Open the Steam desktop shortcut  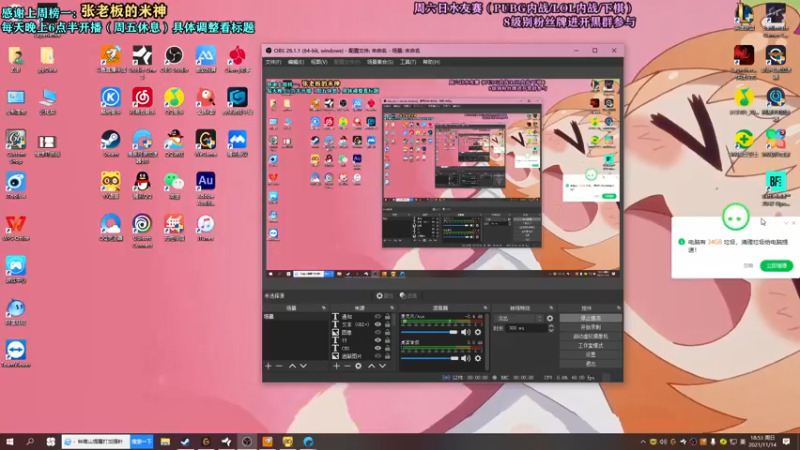tap(110, 143)
